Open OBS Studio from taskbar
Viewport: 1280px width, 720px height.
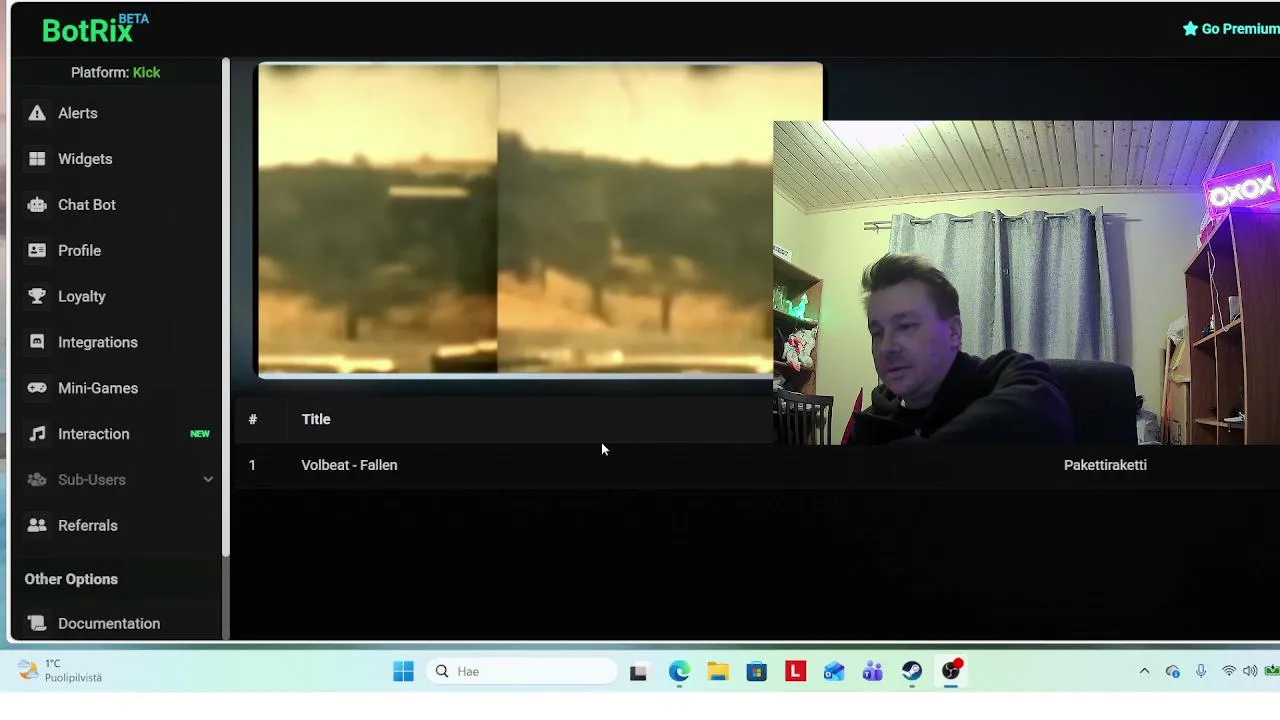(951, 671)
